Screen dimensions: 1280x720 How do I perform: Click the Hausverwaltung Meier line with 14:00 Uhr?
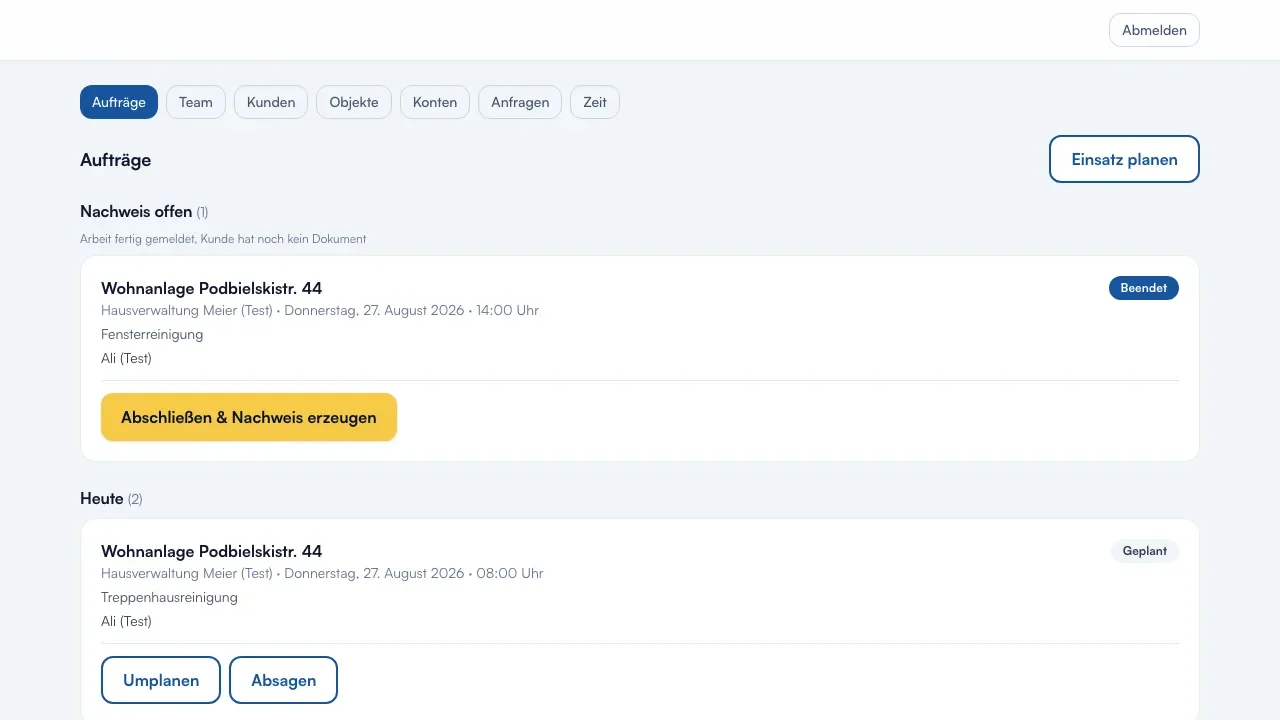[320, 310]
